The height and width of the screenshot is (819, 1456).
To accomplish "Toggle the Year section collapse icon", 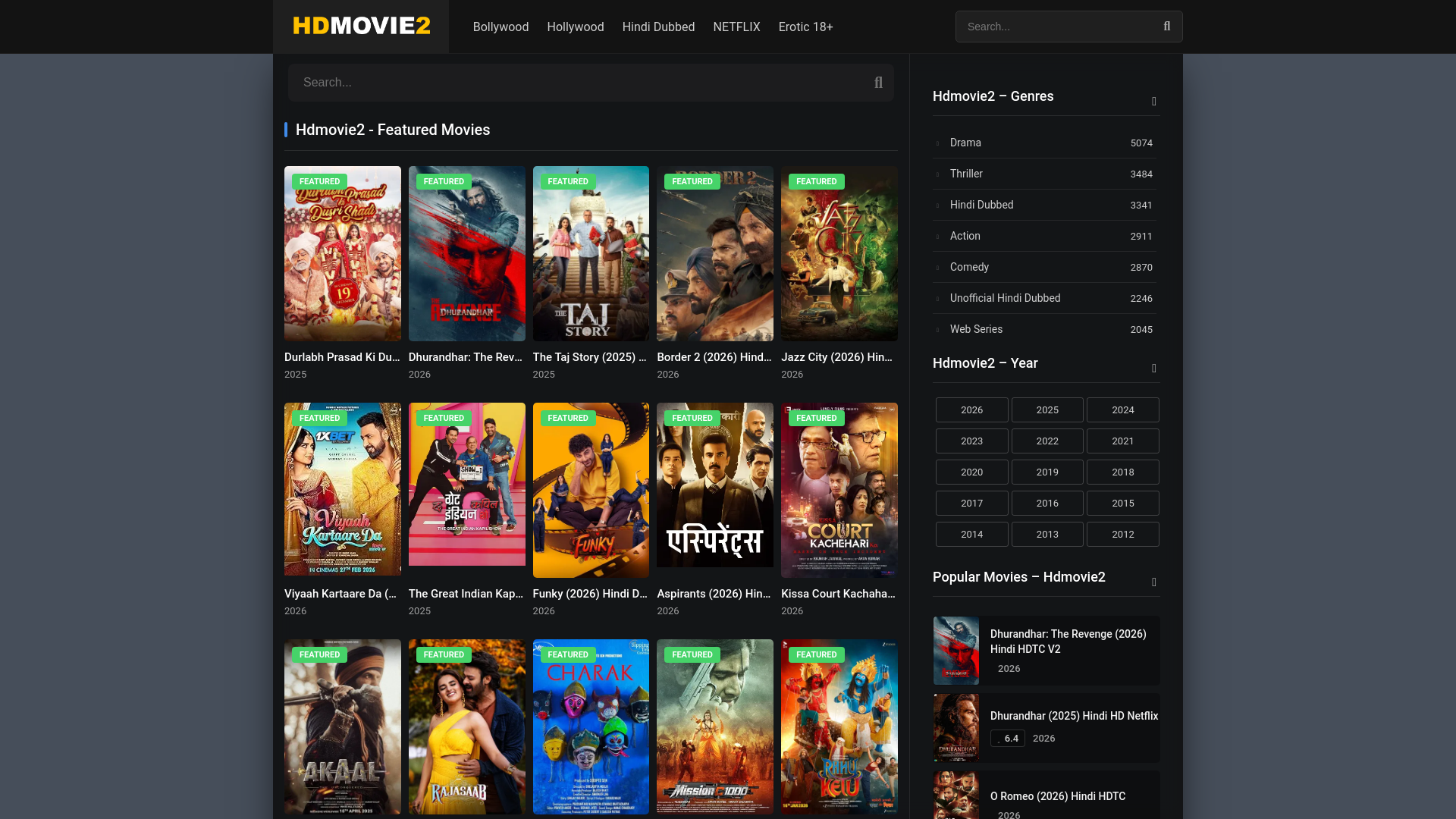I will (1154, 368).
